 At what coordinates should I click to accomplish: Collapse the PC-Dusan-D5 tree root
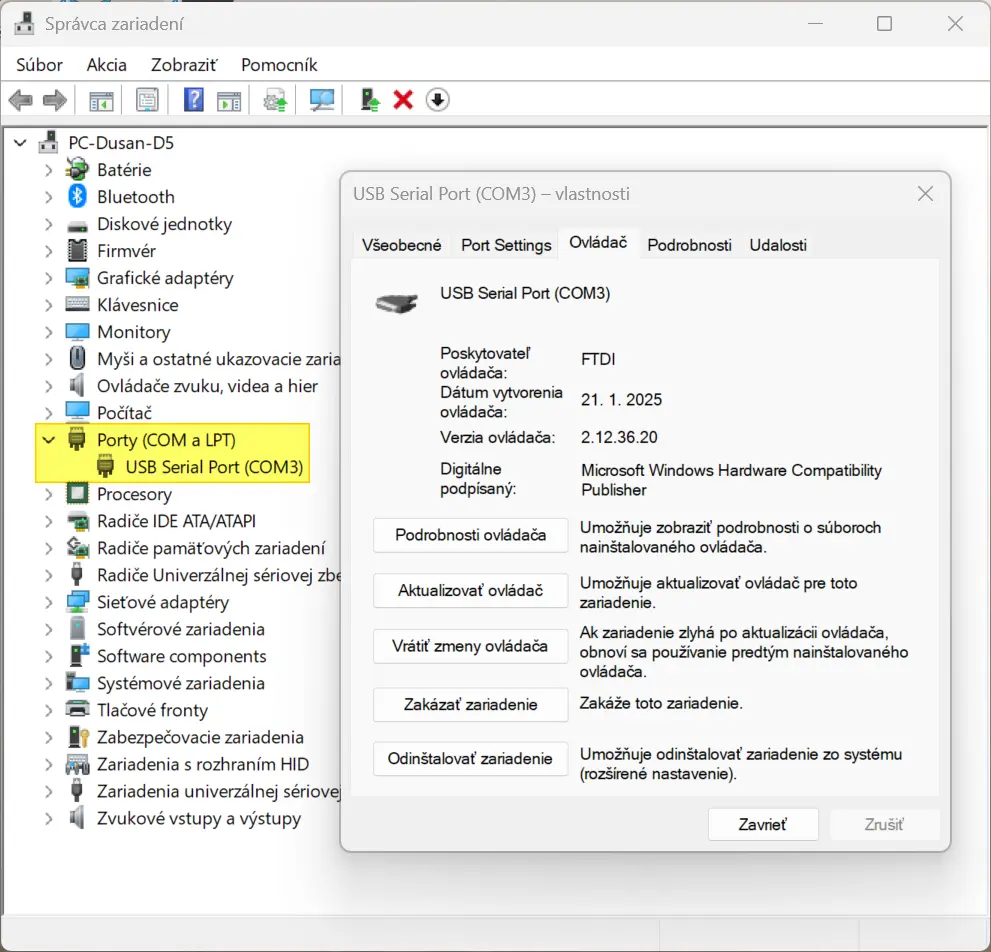point(20,142)
